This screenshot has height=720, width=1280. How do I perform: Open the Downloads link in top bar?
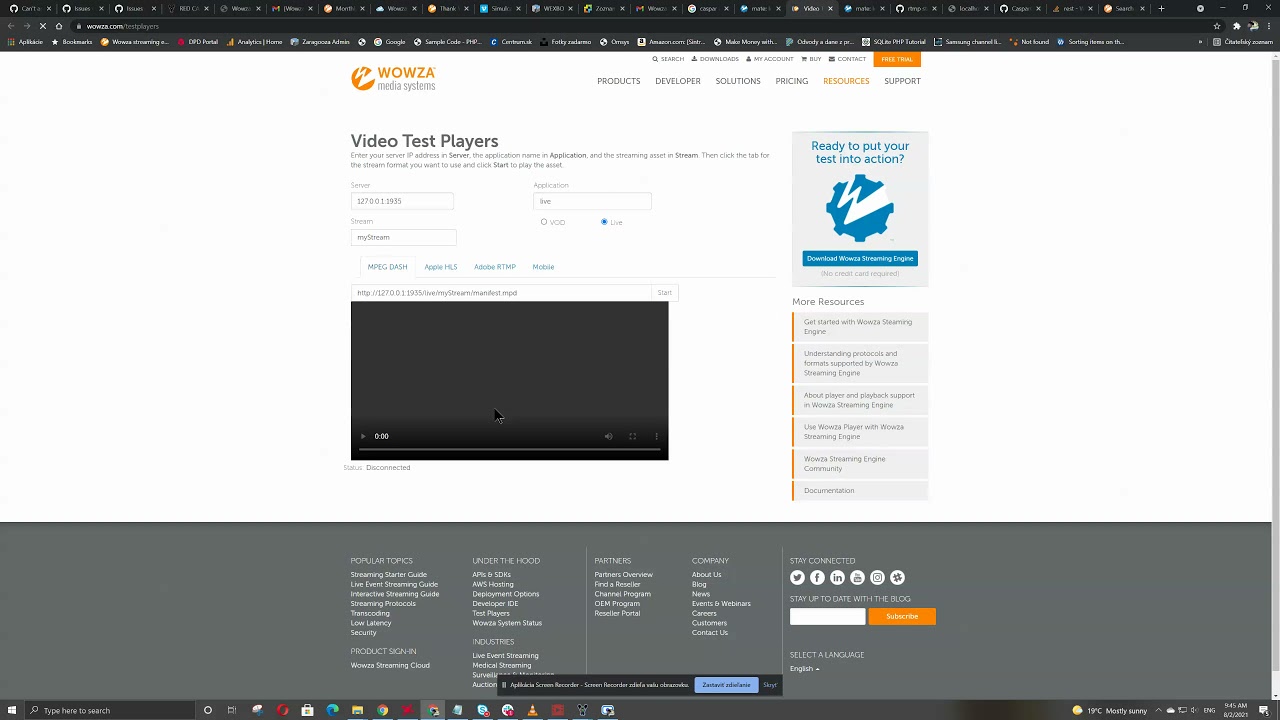(x=715, y=59)
